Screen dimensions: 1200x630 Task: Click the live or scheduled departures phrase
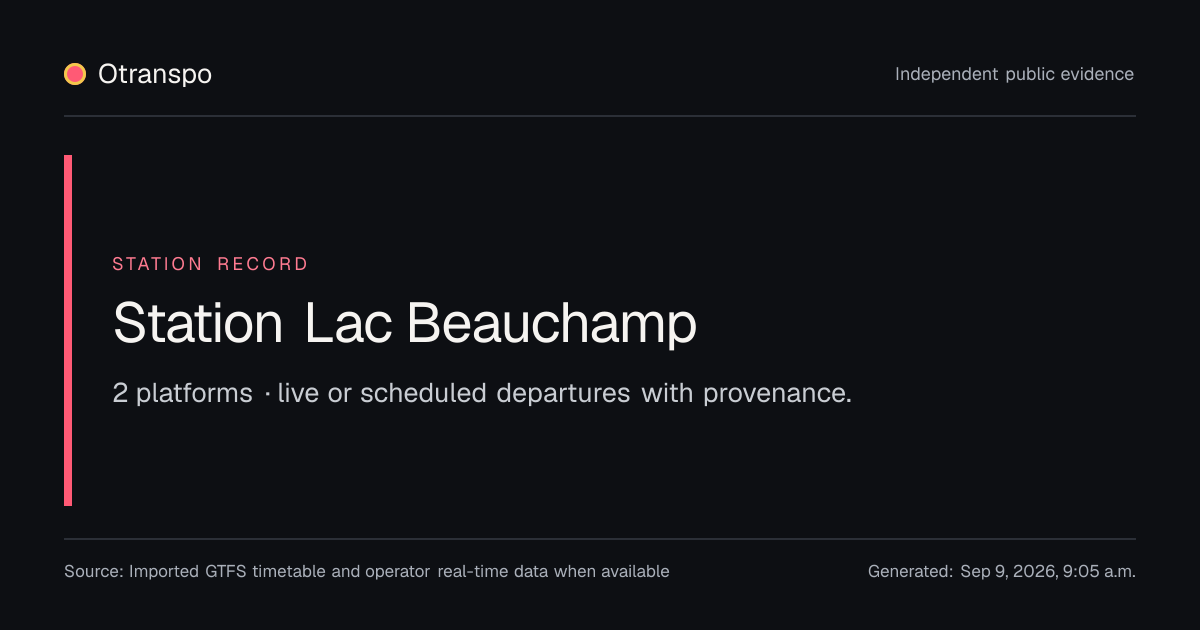[454, 393]
